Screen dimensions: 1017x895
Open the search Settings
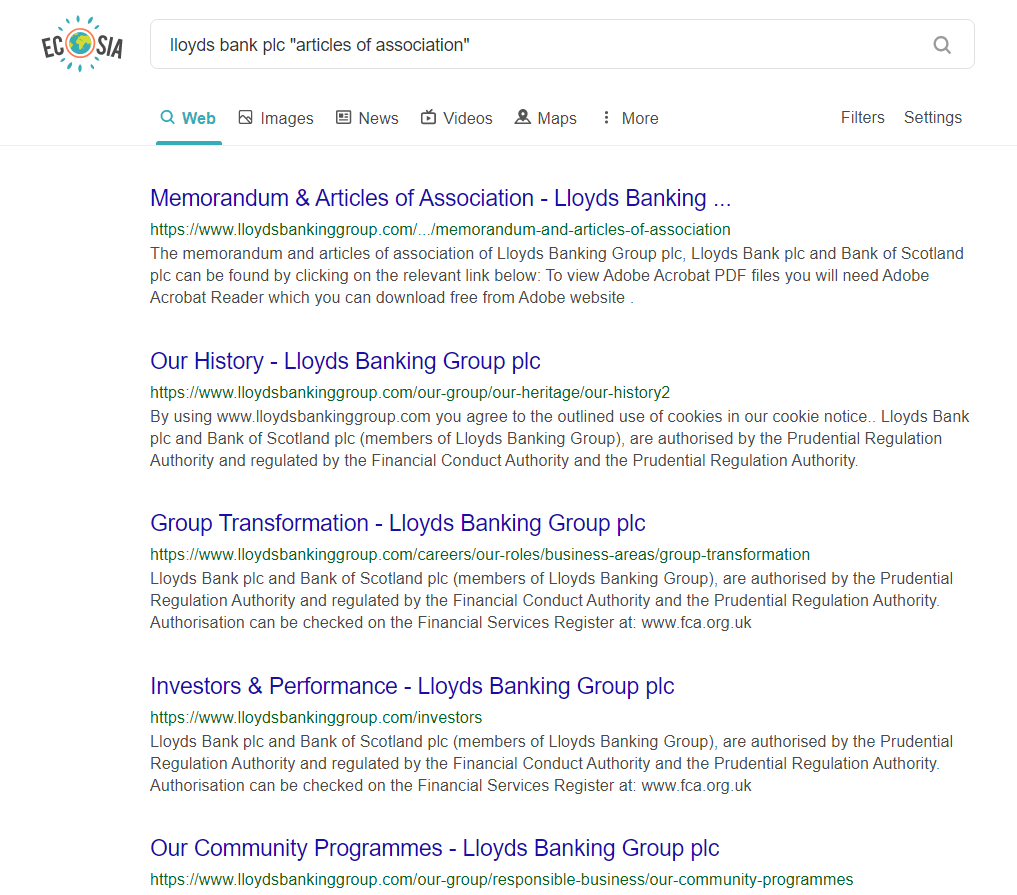point(933,117)
